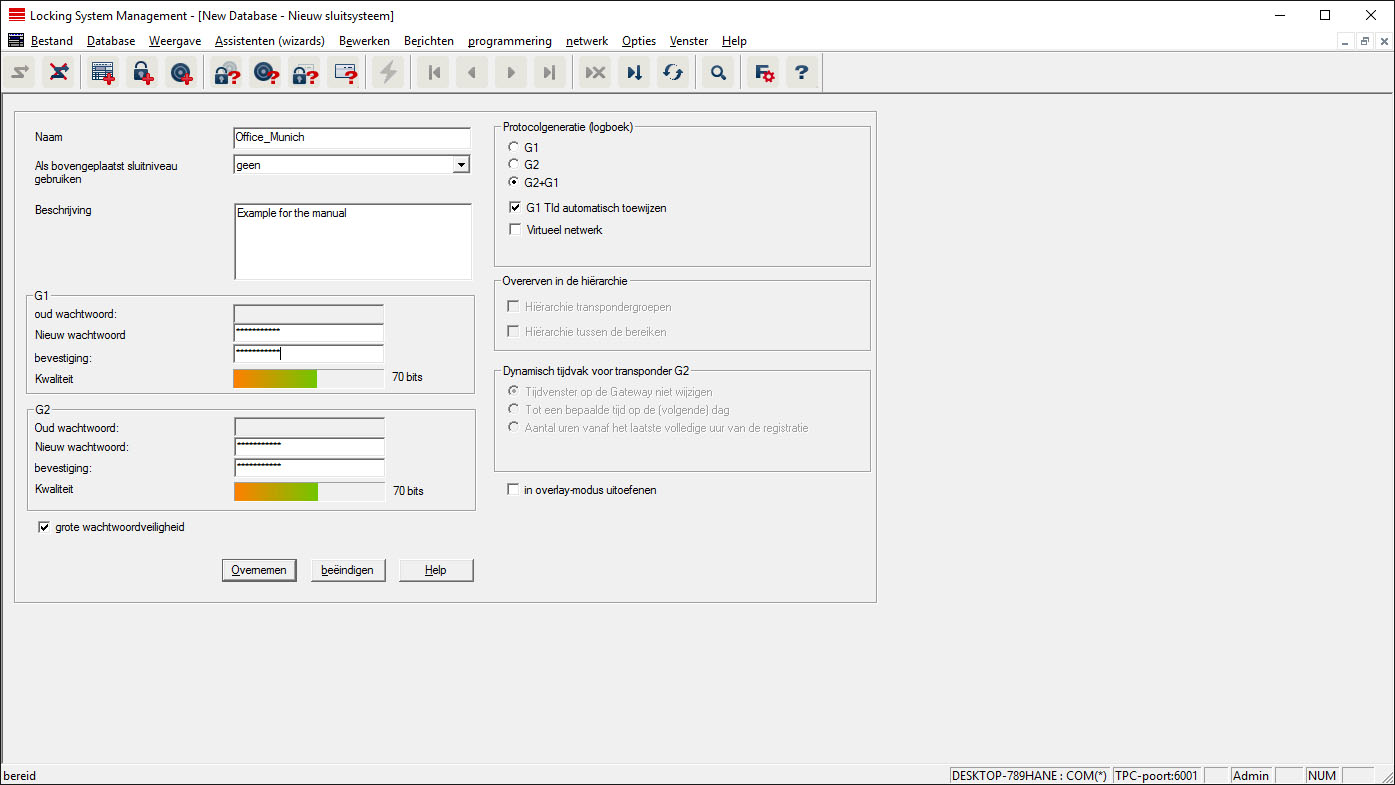This screenshot has height=785, width=1395.
Task: Click the read transponder (disc question mark) icon
Action: [x=265, y=73]
